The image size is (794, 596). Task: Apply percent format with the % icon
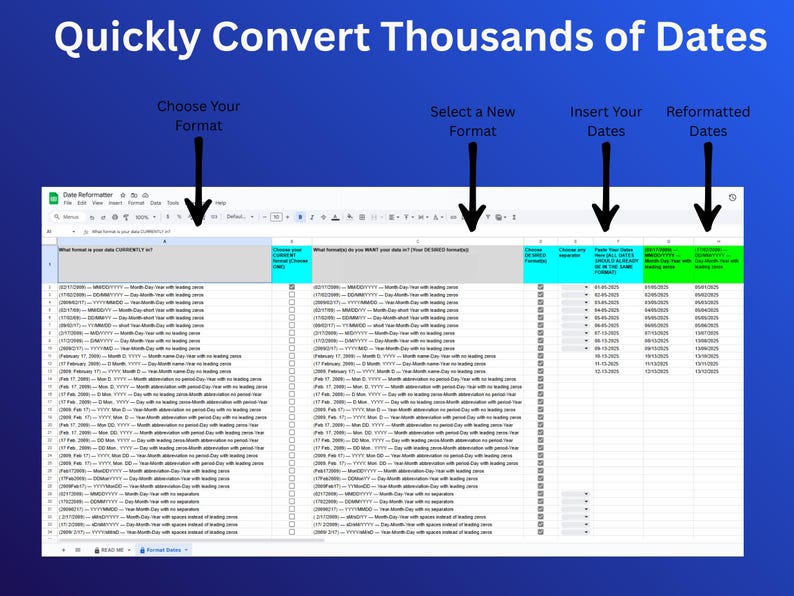point(179,217)
